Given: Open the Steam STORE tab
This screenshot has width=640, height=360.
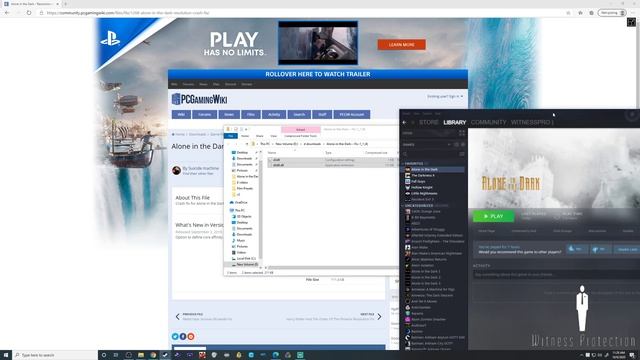Looking at the screenshot, I should click(429, 122).
